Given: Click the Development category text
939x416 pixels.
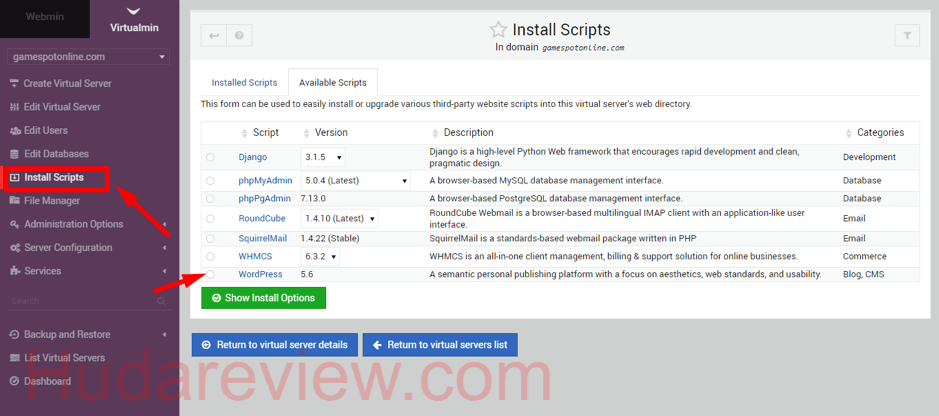Looking at the screenshot, I should [870, 157].
